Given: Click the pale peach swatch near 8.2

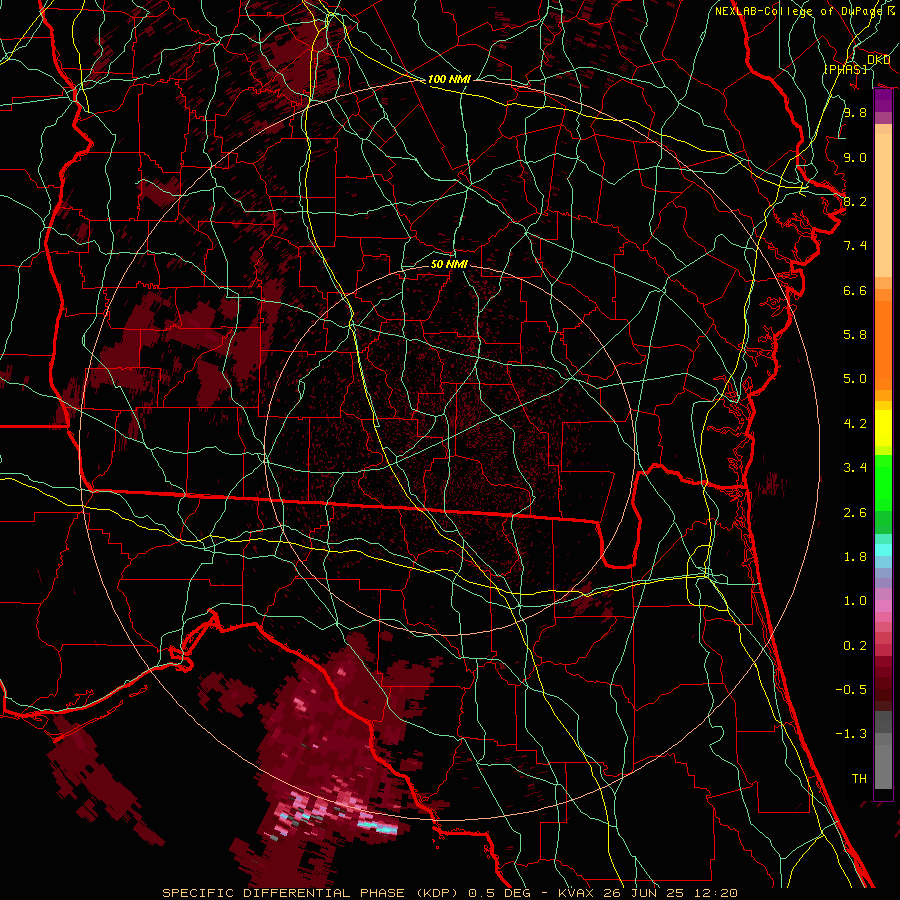Looking at the screenshot, I should (883, 205).
